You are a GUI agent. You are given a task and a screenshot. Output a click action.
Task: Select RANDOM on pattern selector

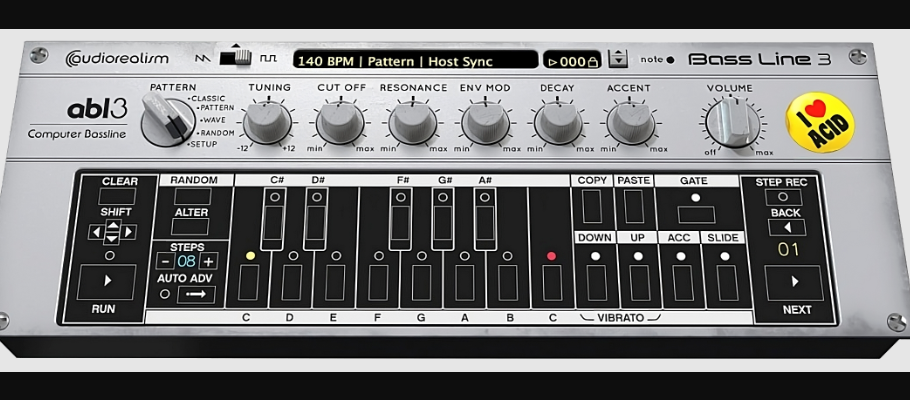[216, 133]
